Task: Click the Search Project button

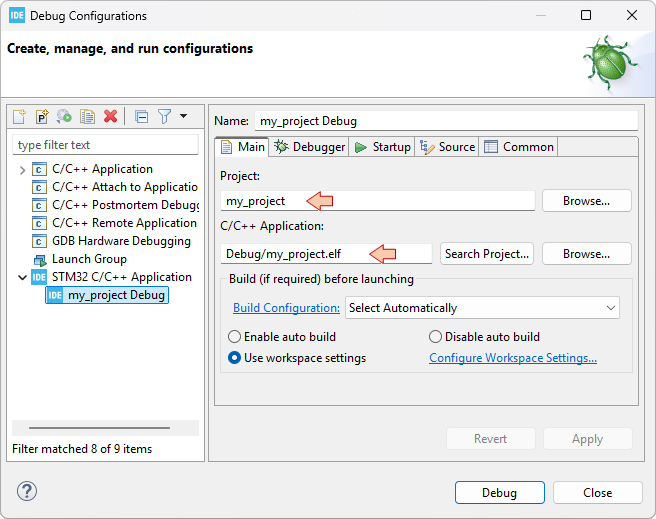Action: click(x=487, y=254)
